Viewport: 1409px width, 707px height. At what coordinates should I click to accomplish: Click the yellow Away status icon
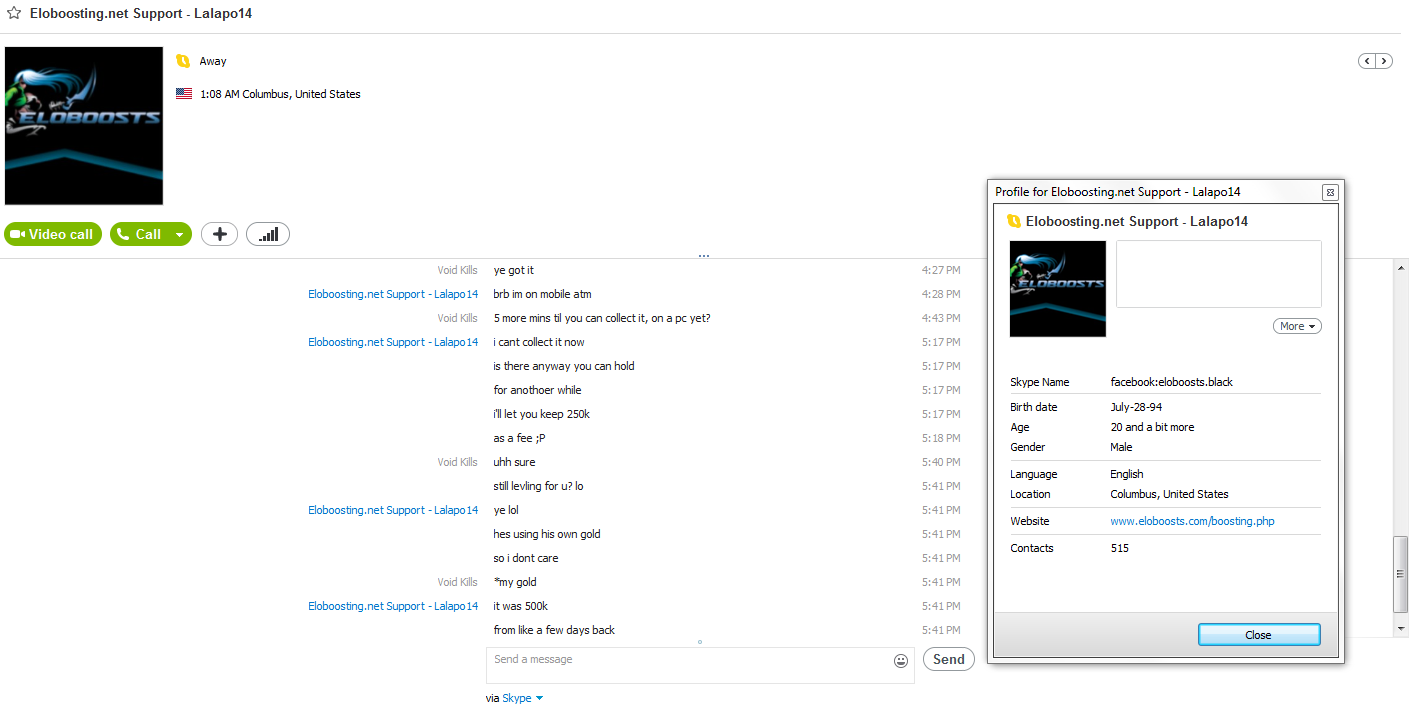[x=183, y=61]
